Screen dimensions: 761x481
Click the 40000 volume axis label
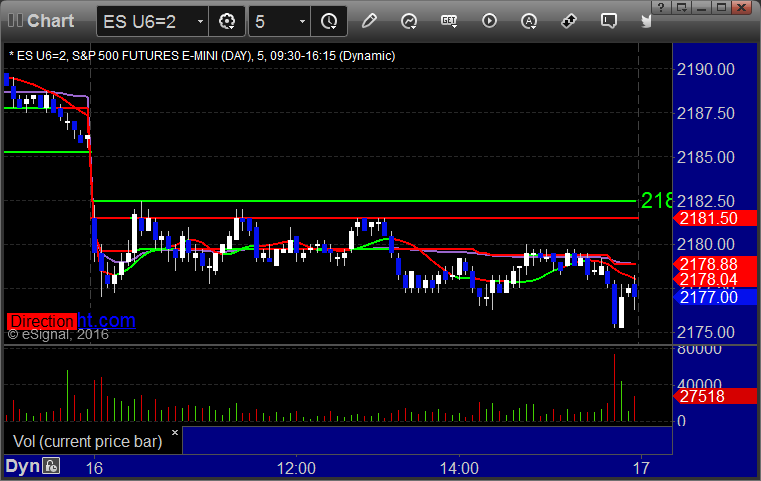pyautogui.click(x=699, y=384)
